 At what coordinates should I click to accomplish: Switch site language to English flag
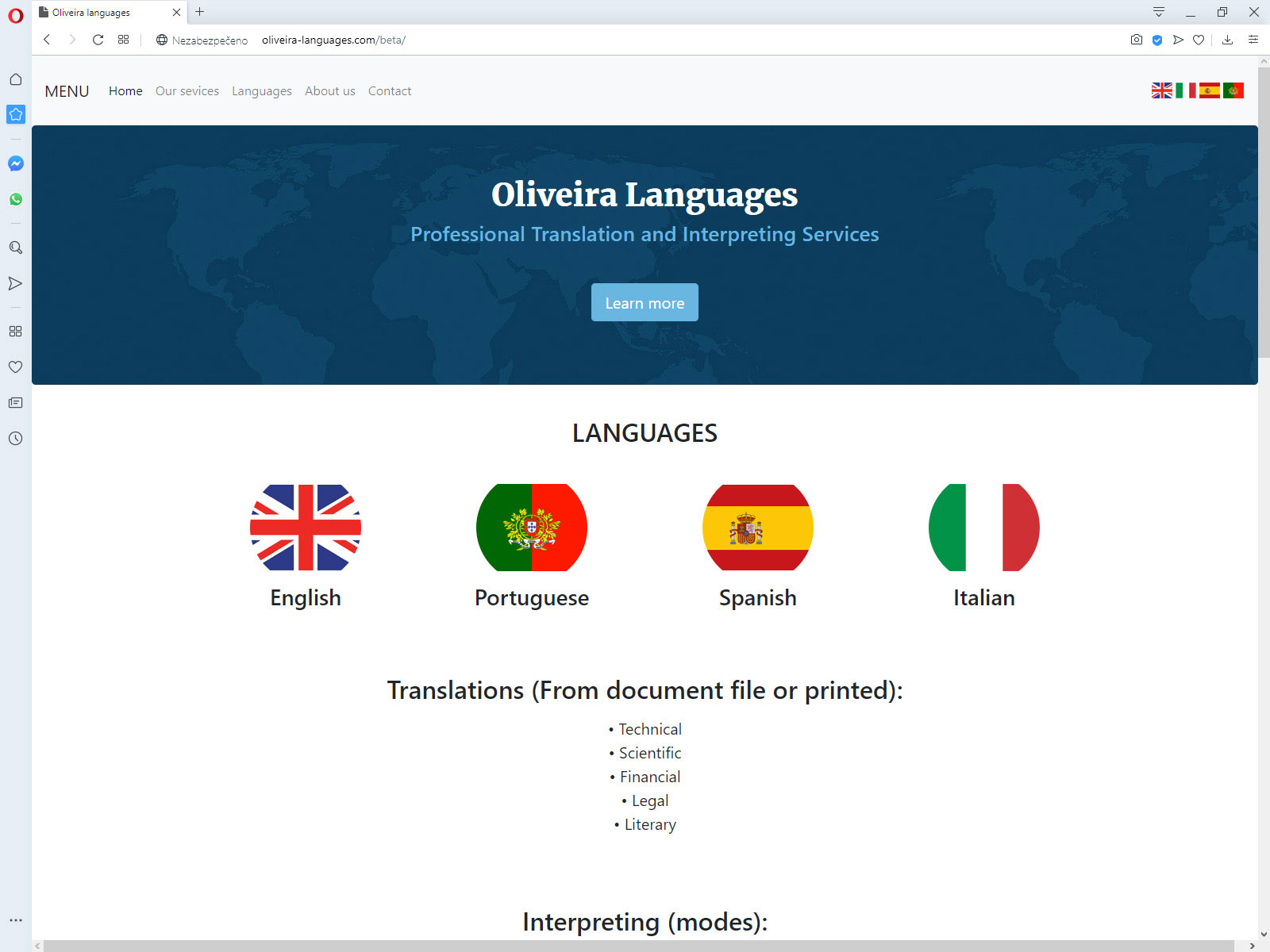[1162, 90]
